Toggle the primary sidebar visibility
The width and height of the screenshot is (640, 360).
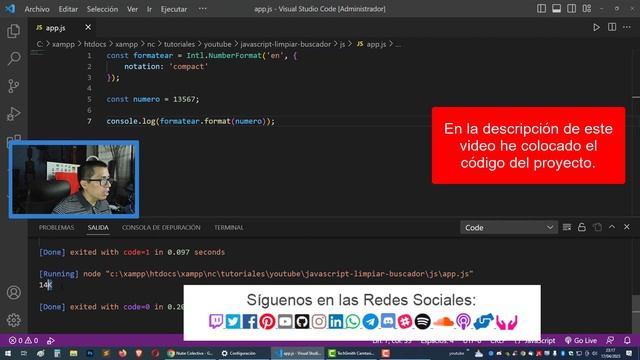point(542,9)
